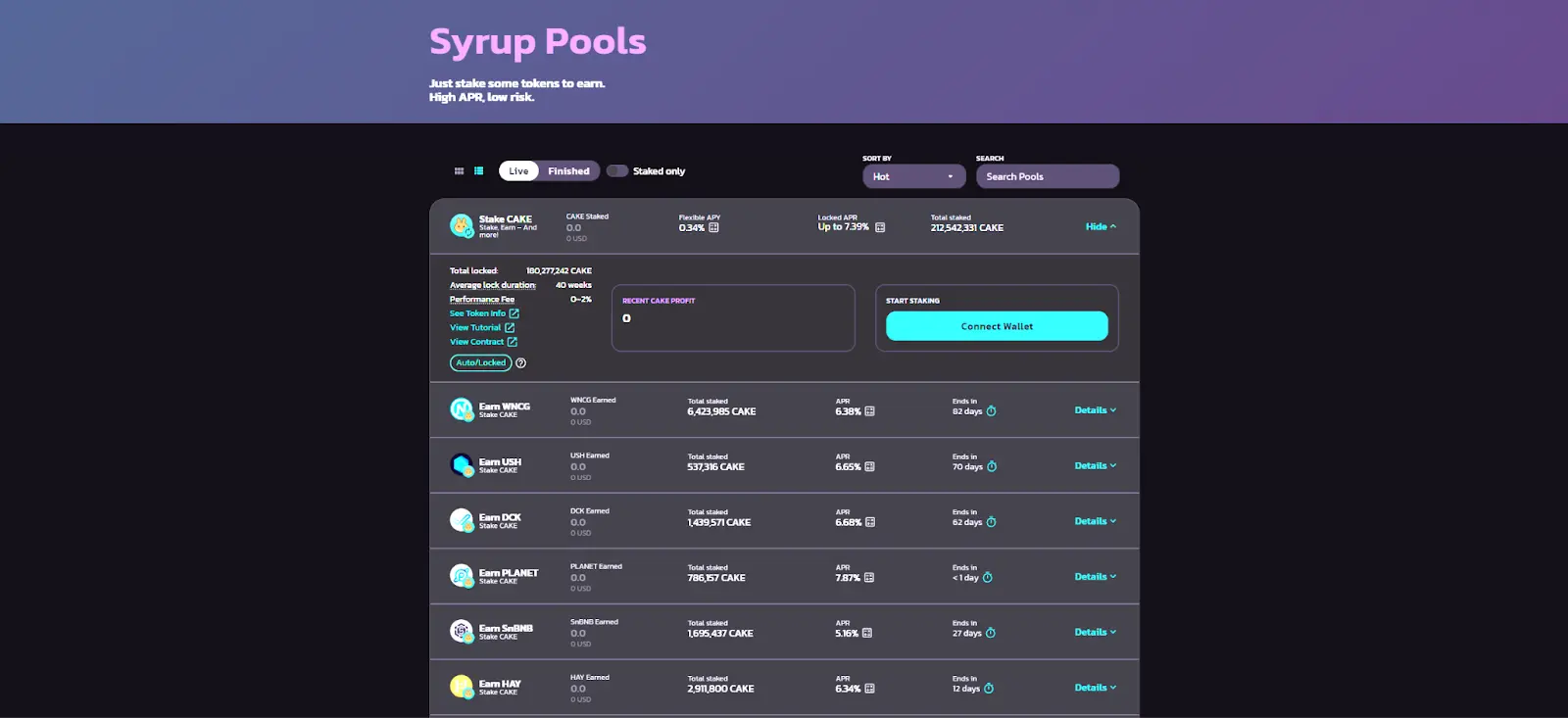Click Connect Wallet button
Viewport: 1568px width, 718px height.
997,326
